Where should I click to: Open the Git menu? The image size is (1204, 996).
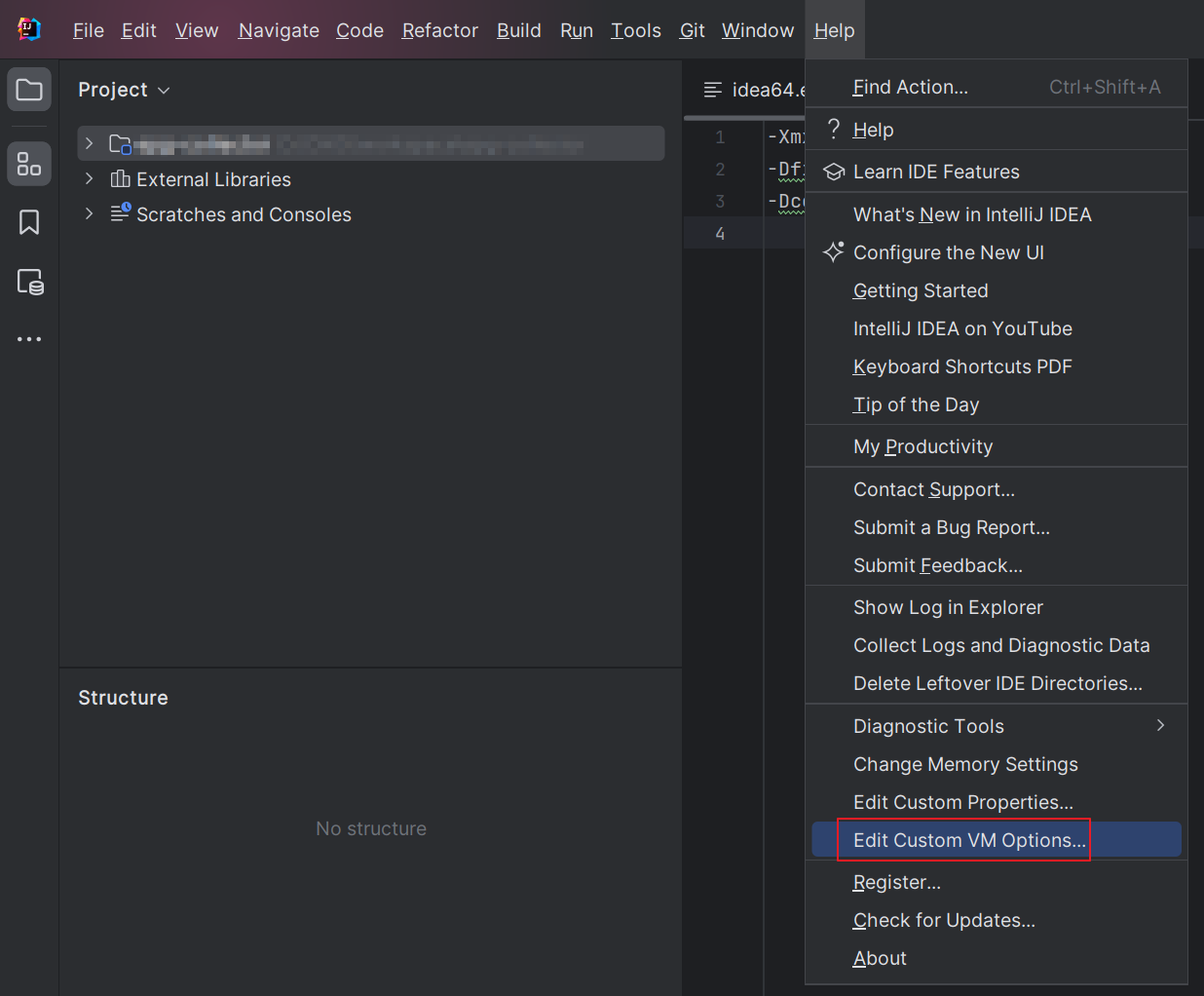(x=693, y=30)
